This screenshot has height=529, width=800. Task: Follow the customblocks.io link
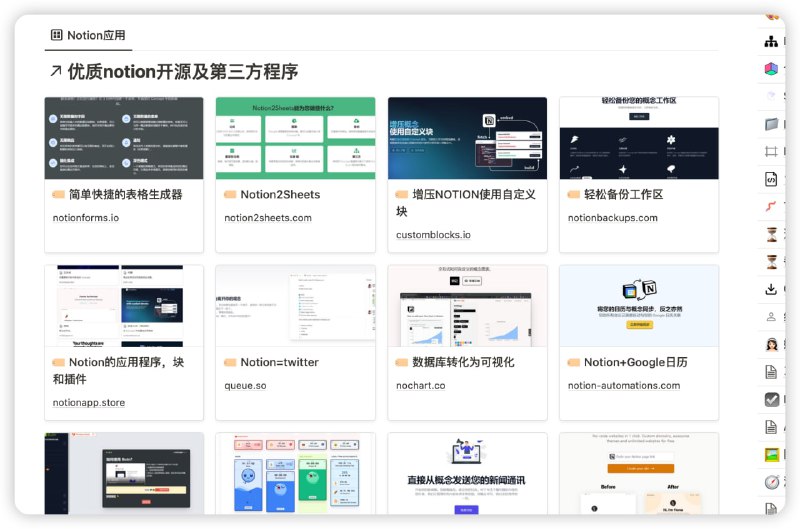click(433, 235)
